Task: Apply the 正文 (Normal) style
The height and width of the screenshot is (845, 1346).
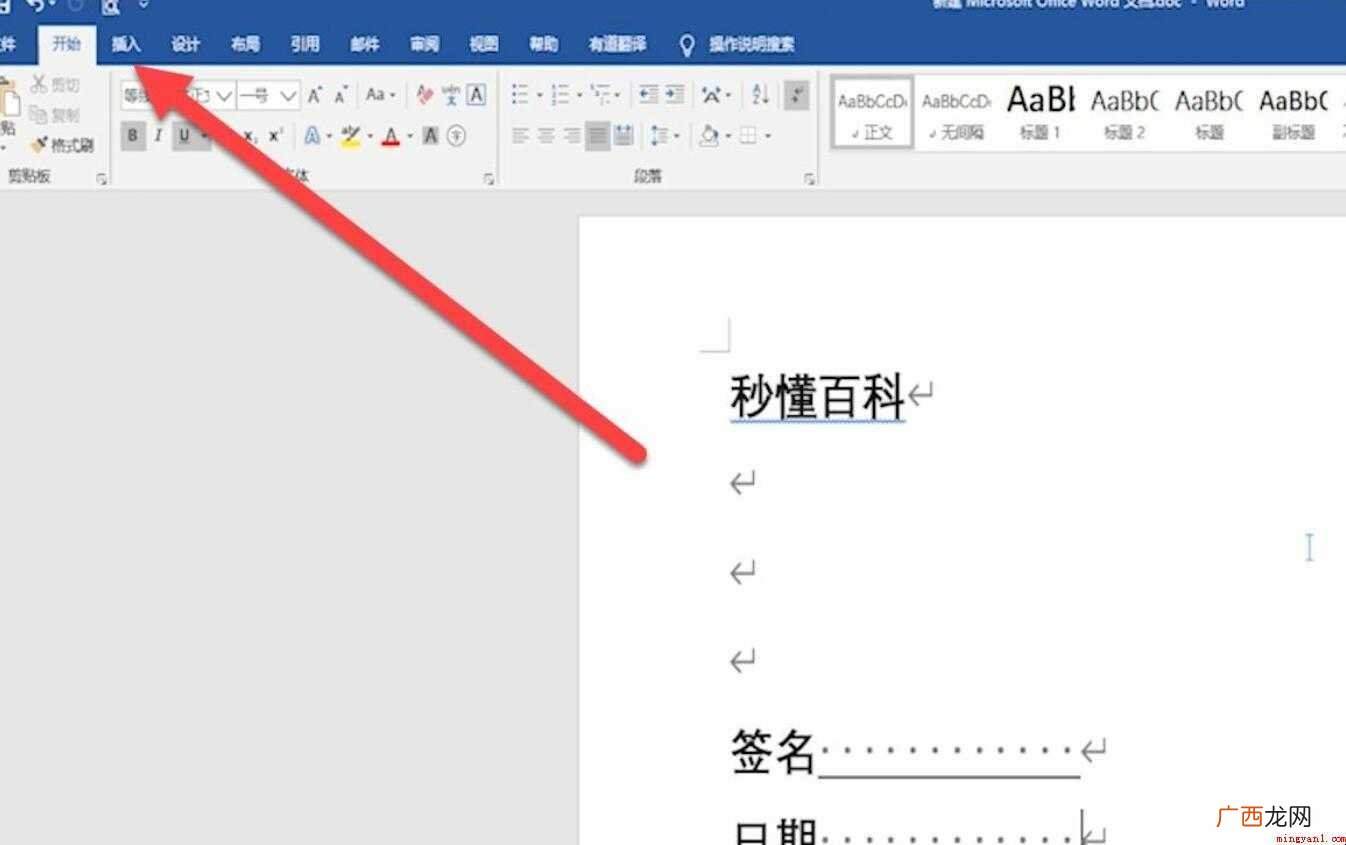Action: tap(873, 113)
